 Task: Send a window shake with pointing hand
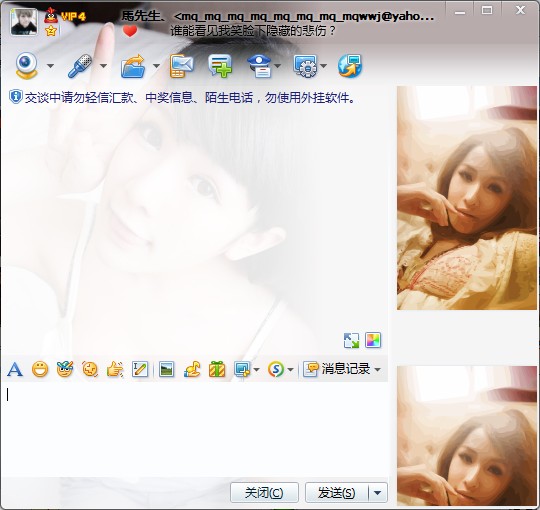pyautogui.click(x=115, y=370)
